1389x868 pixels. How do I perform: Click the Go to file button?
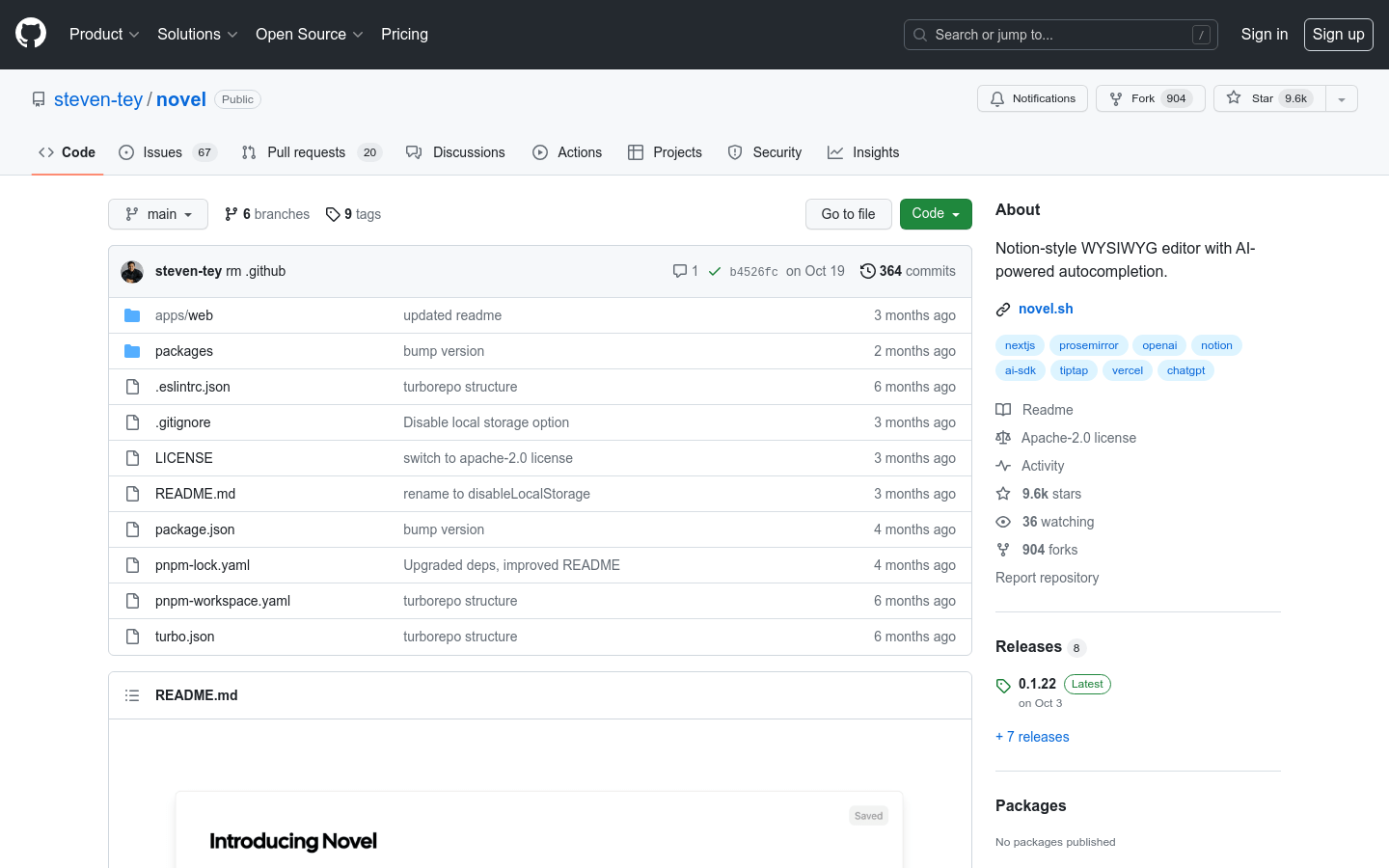click(x=848, y=214)
